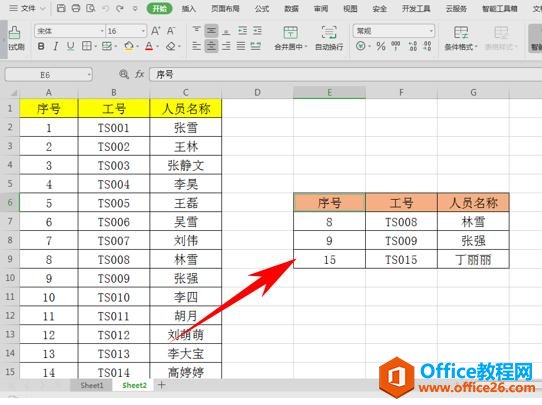The image size is (542, 405).
Task: Click the Format Painter brush icon
Action: 15,33
